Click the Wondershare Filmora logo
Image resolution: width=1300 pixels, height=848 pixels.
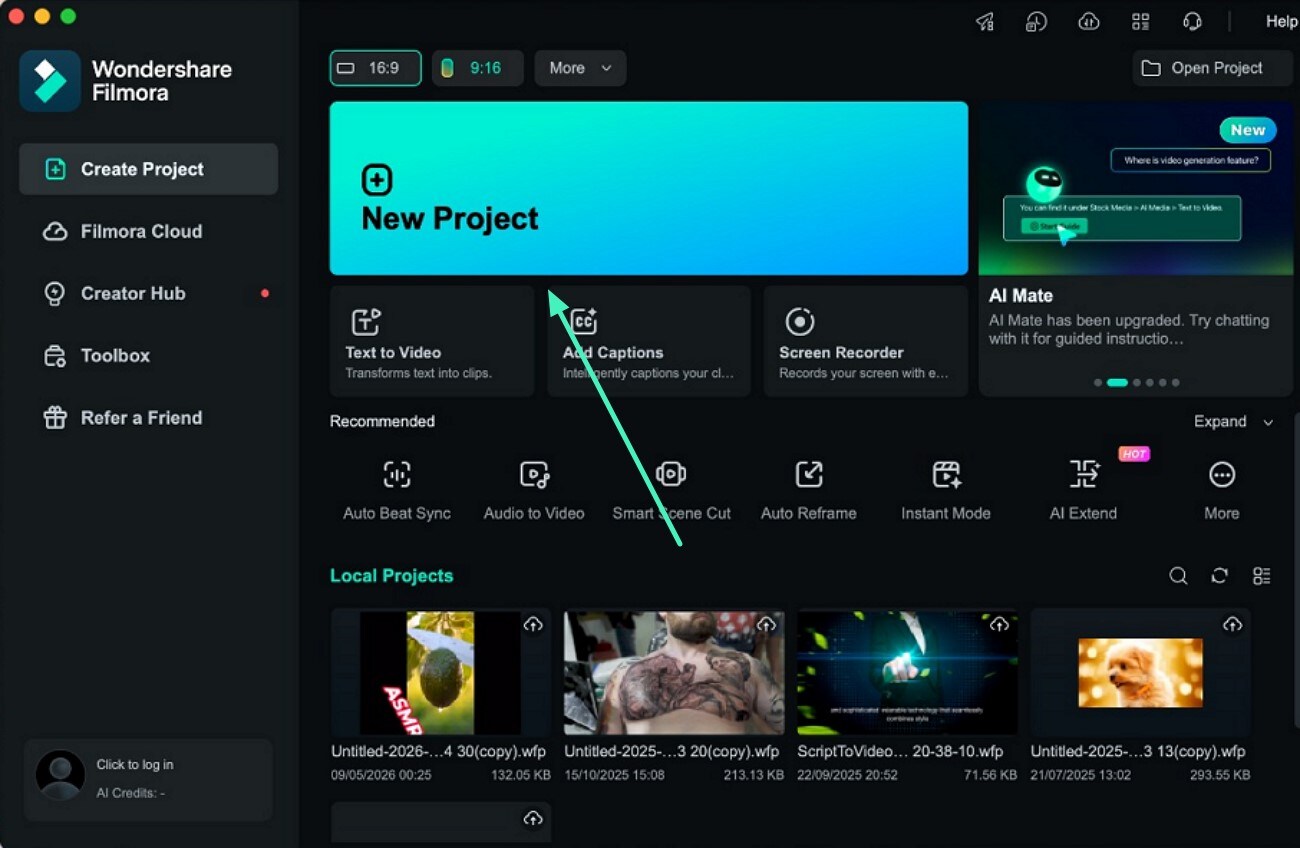(50, 81)
